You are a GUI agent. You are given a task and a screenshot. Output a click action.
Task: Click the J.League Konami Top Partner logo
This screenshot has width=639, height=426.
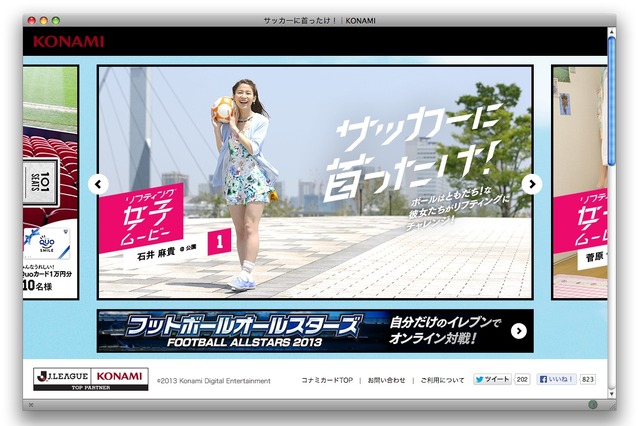tap(90, 379)
